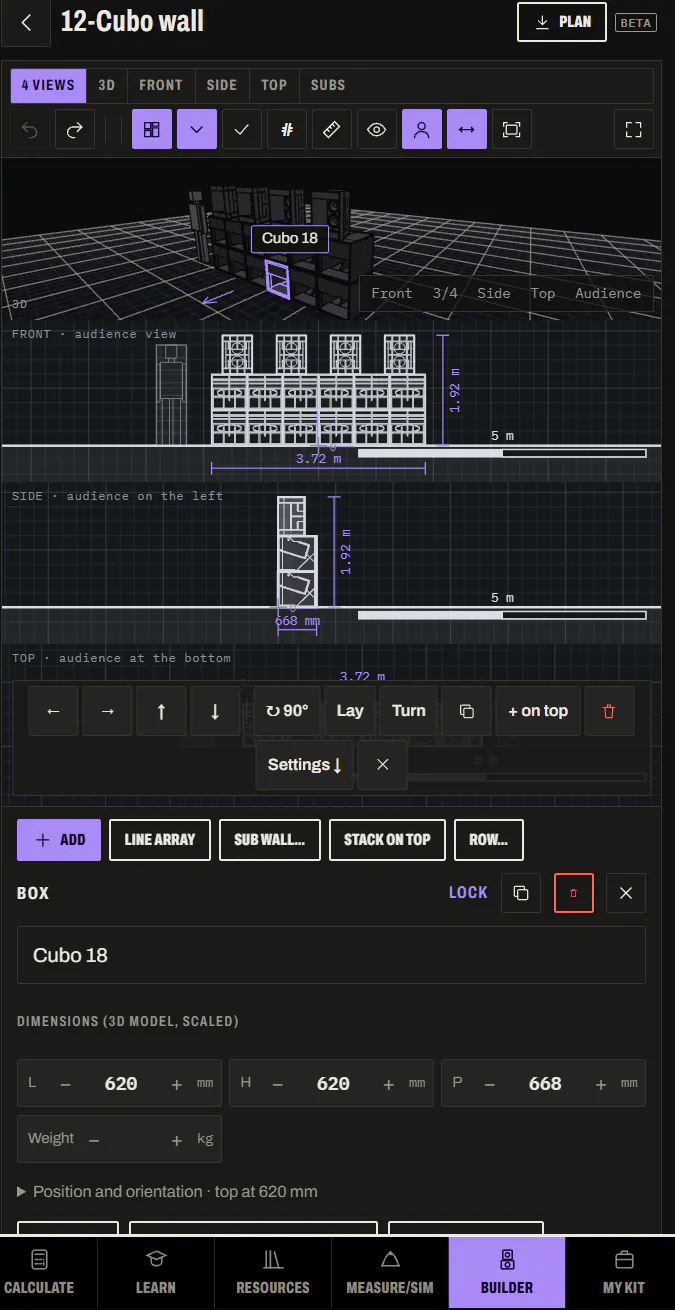Select the Cubo 18 label in 3D view

coord(290,238)
